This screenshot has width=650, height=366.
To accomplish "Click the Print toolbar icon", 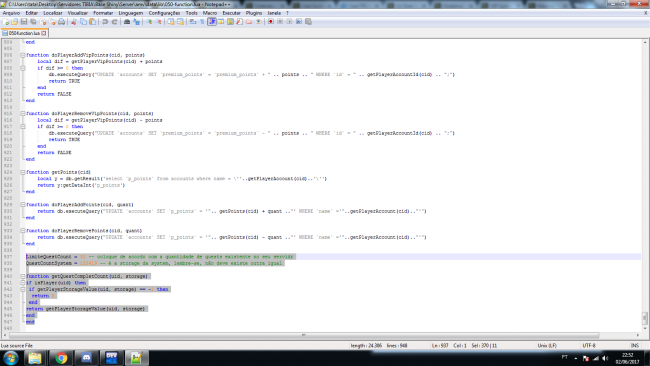I will [x=61, y=22].
